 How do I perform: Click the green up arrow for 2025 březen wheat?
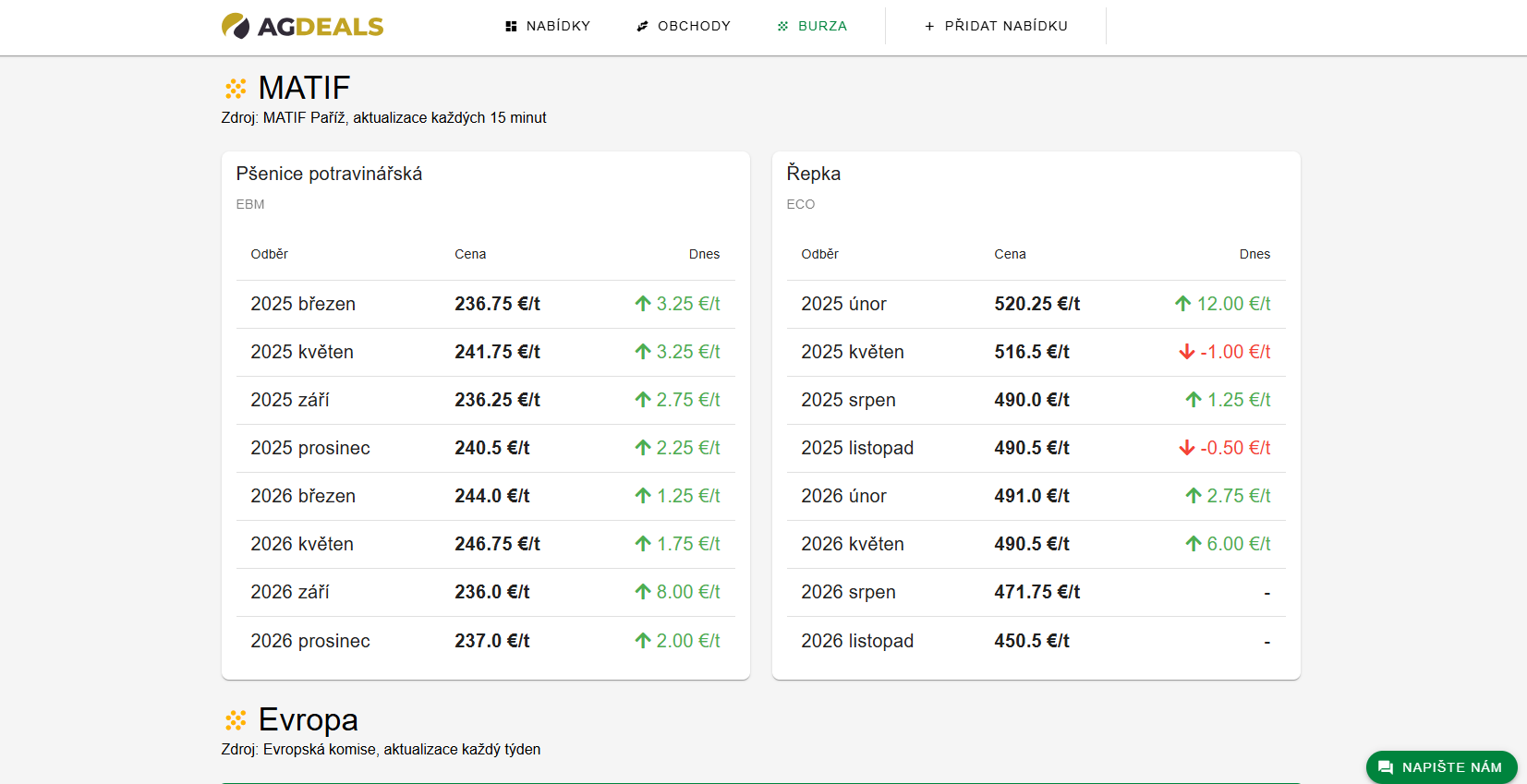[643, 304]
